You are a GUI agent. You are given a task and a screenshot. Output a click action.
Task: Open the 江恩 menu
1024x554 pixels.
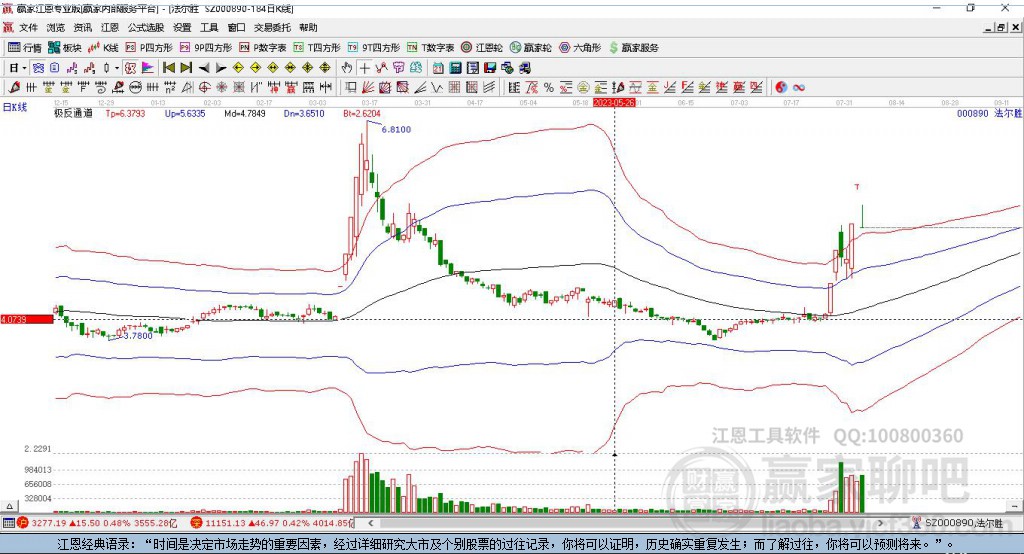click(x=110, y=27)
